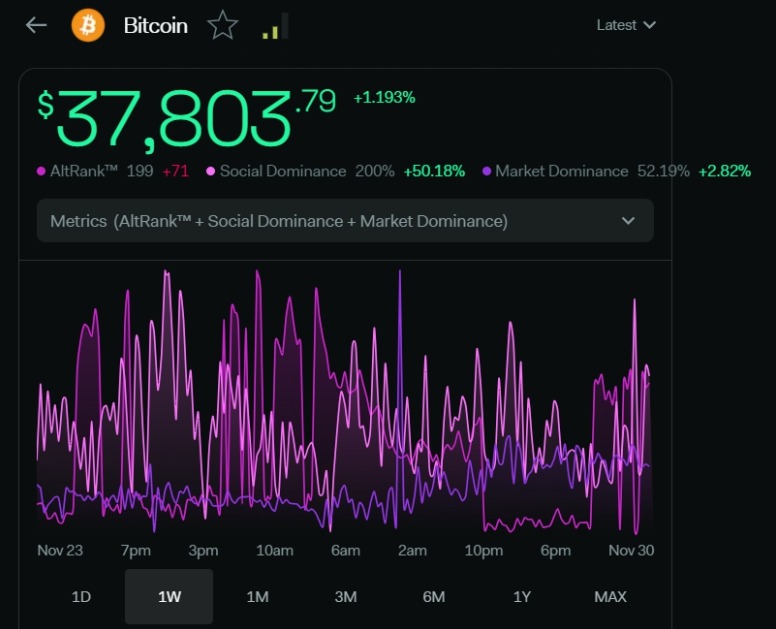Click the orange Bitcoin logo icon
The width and height of the screenshot is (776, 629).
point(88,25)
